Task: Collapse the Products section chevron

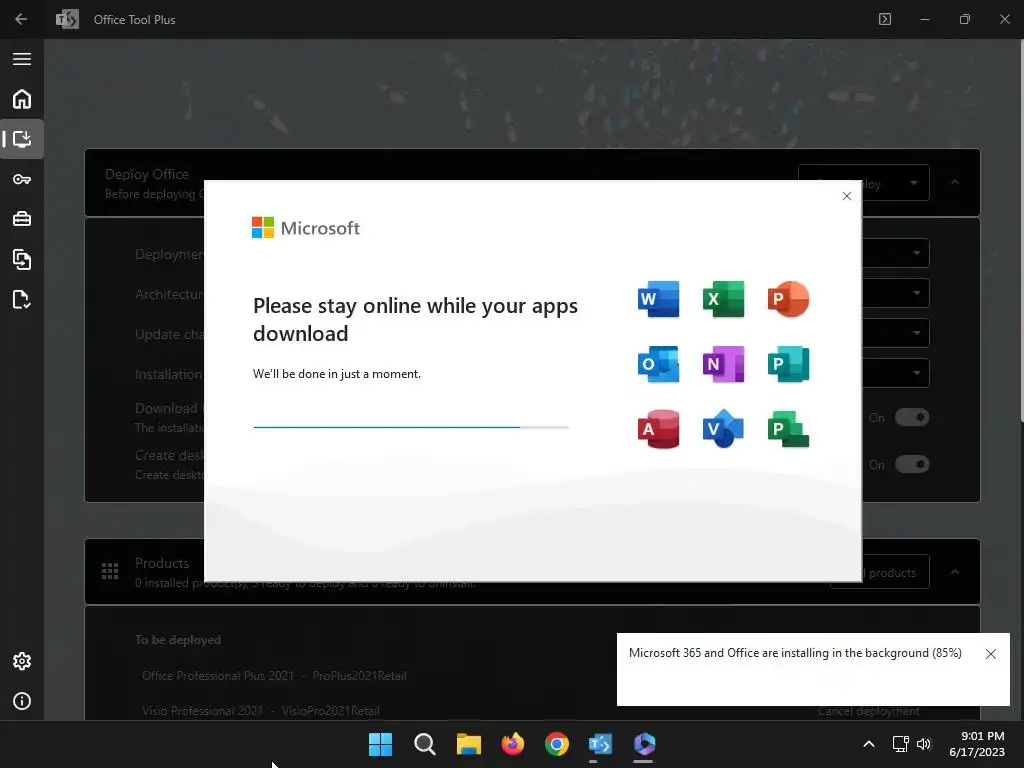Action: coord(955,572)
